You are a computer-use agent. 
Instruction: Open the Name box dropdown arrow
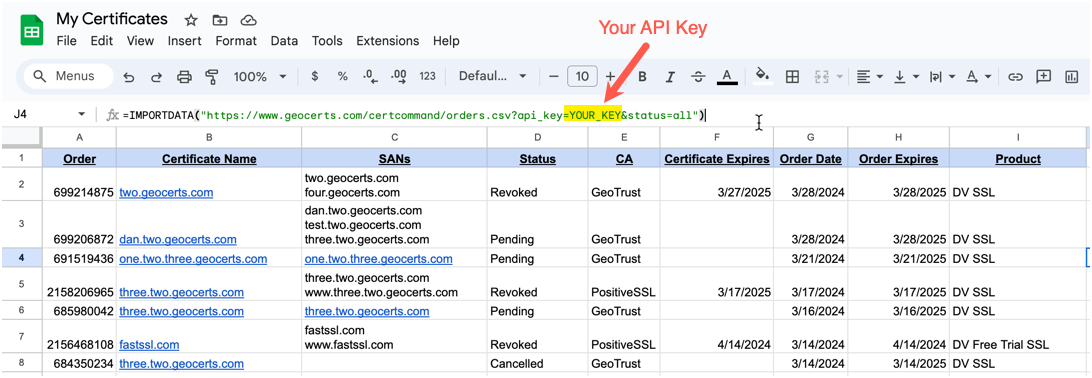pyautogui.click(x=81, y=114)
